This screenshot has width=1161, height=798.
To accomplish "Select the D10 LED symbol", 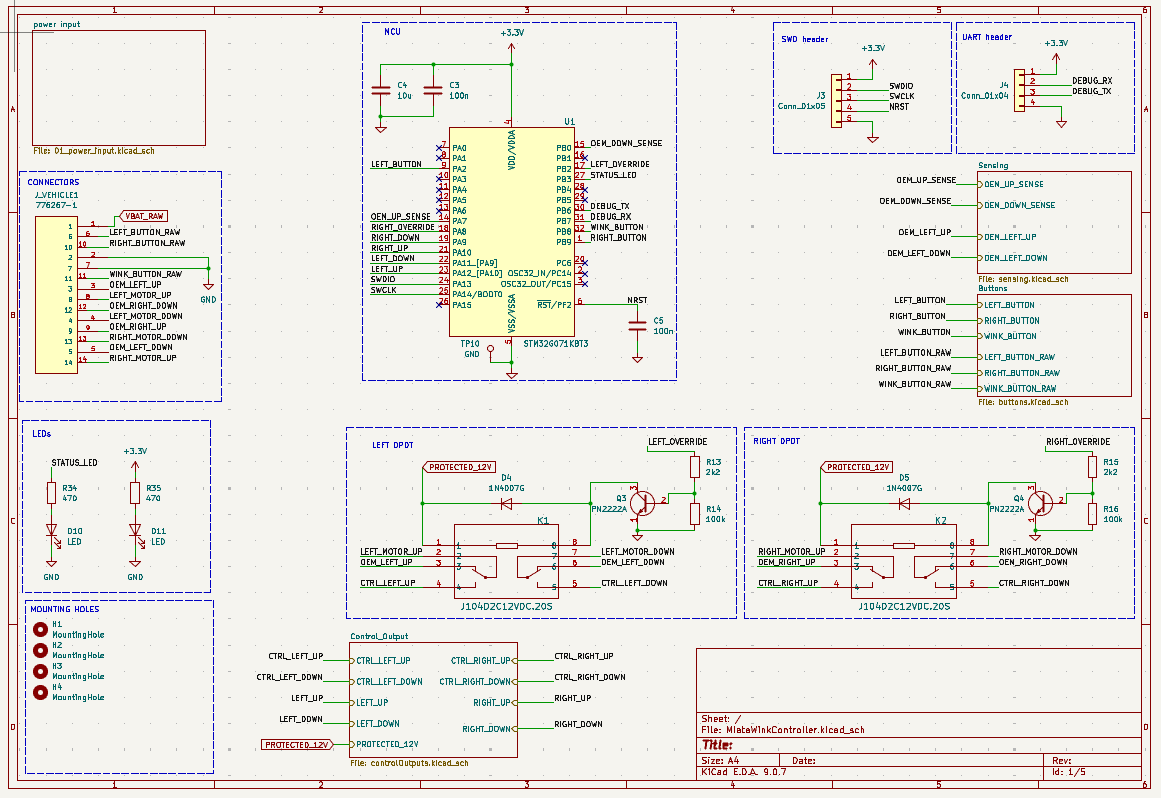I will (52, 531).
